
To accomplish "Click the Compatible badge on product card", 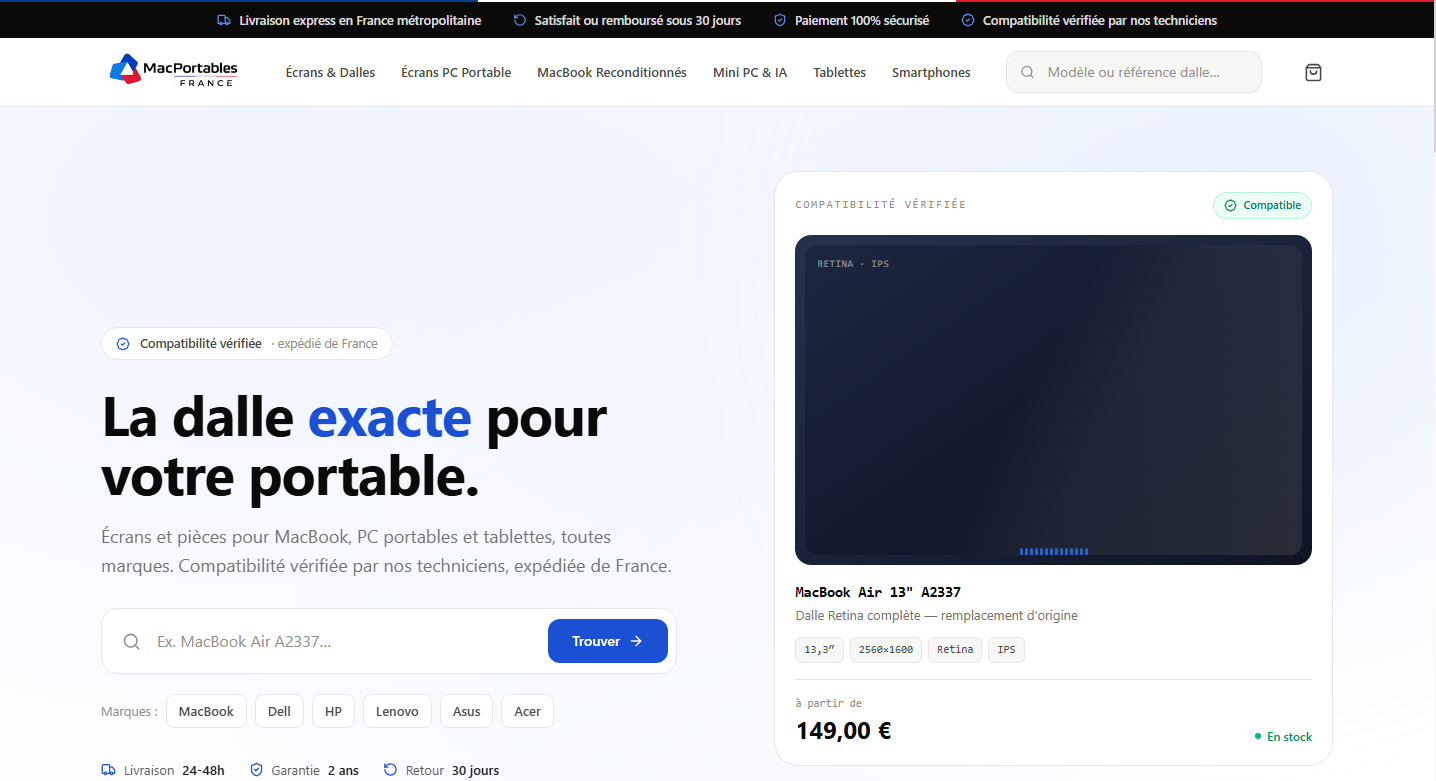I will 1262,205.
